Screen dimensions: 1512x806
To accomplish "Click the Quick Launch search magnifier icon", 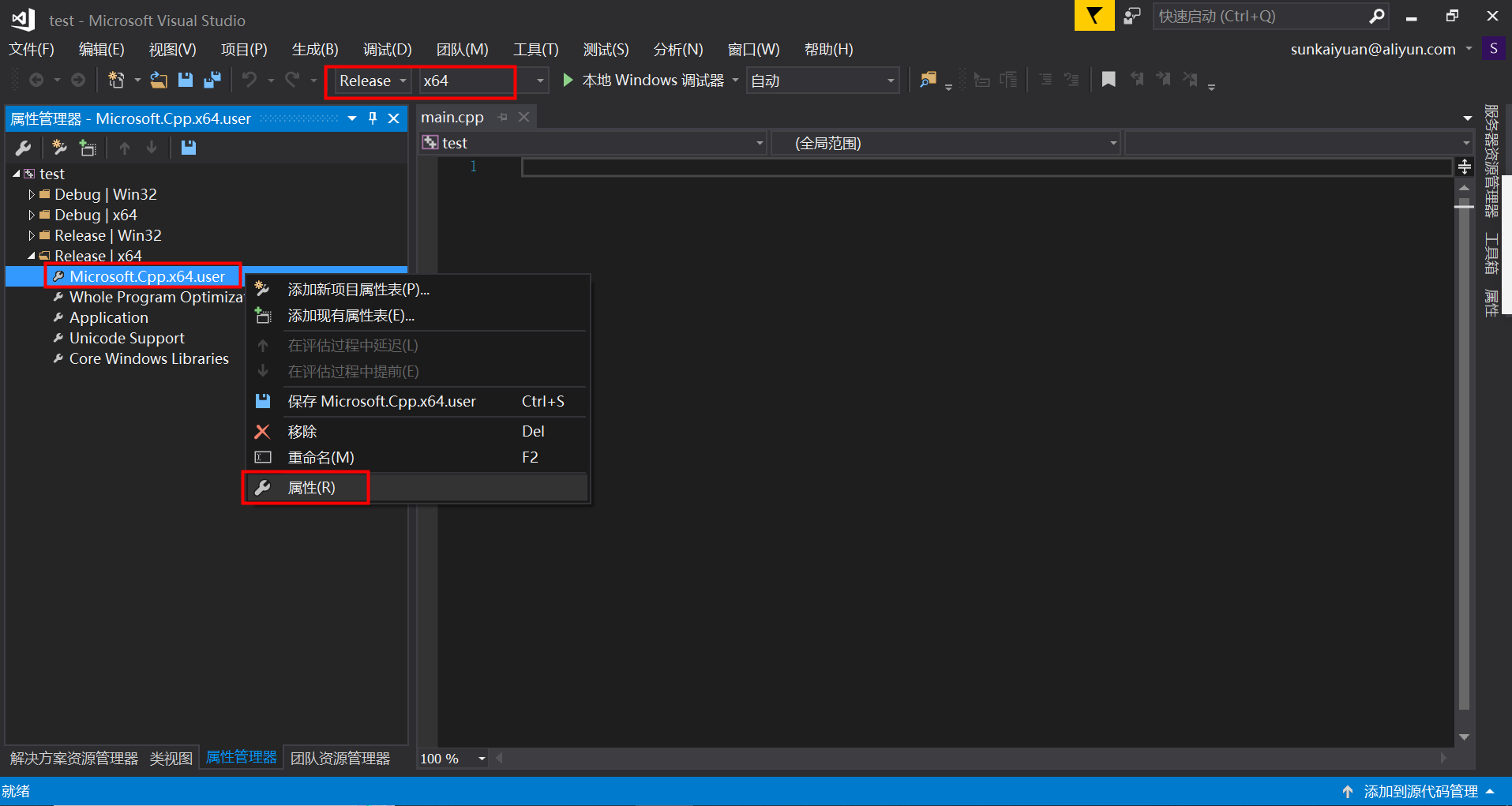I will click(x=1376, y=16).
